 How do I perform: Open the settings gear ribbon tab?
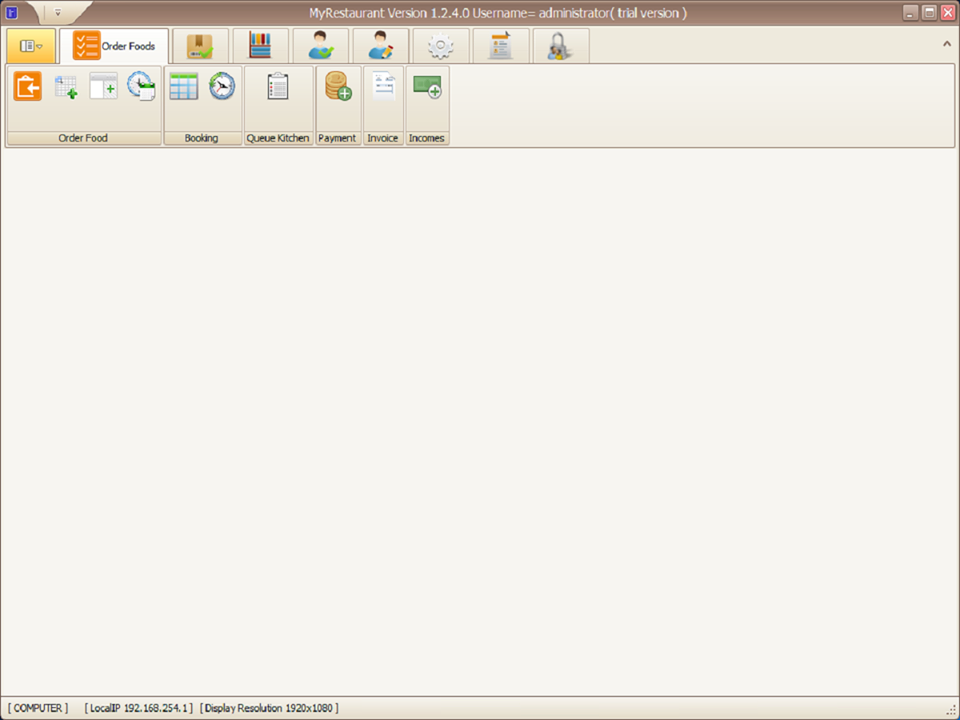tap(441, 46)
